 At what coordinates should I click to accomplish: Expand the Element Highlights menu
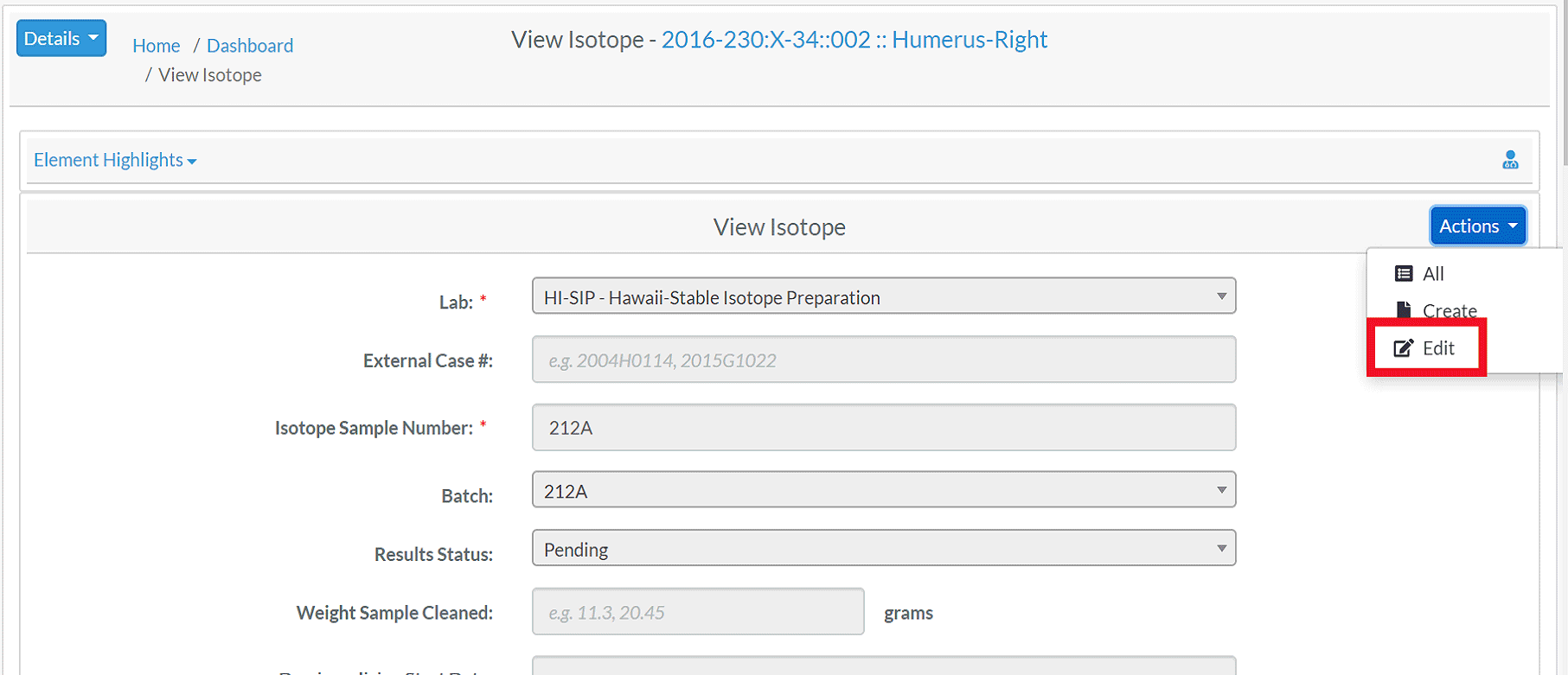pyautogui.click(x=115, y=160)
